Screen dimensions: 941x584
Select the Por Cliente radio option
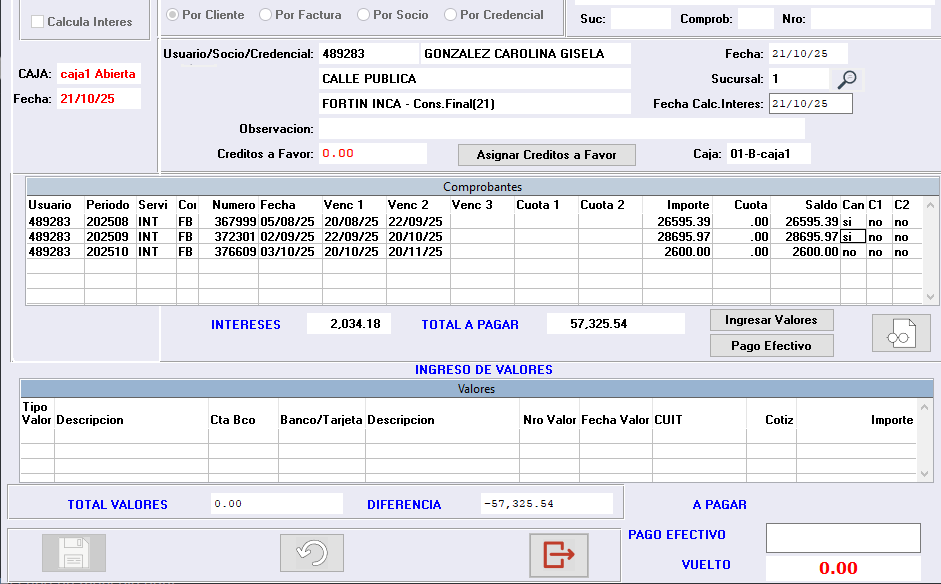[173, 15]
